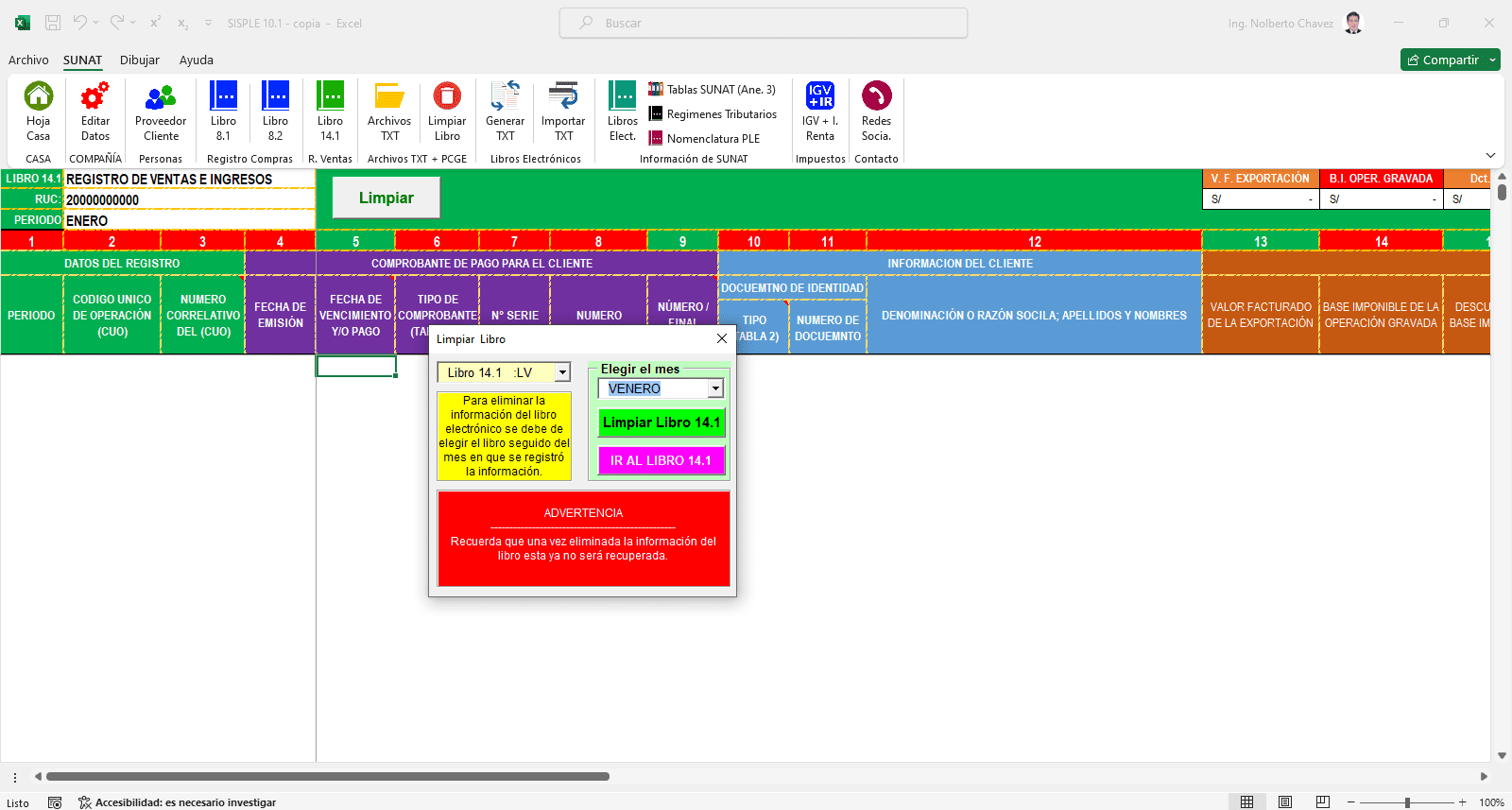This screenshot has height=810, width=1512.
Task: Click Compartir button
Action: click(x=1443, y=60)
